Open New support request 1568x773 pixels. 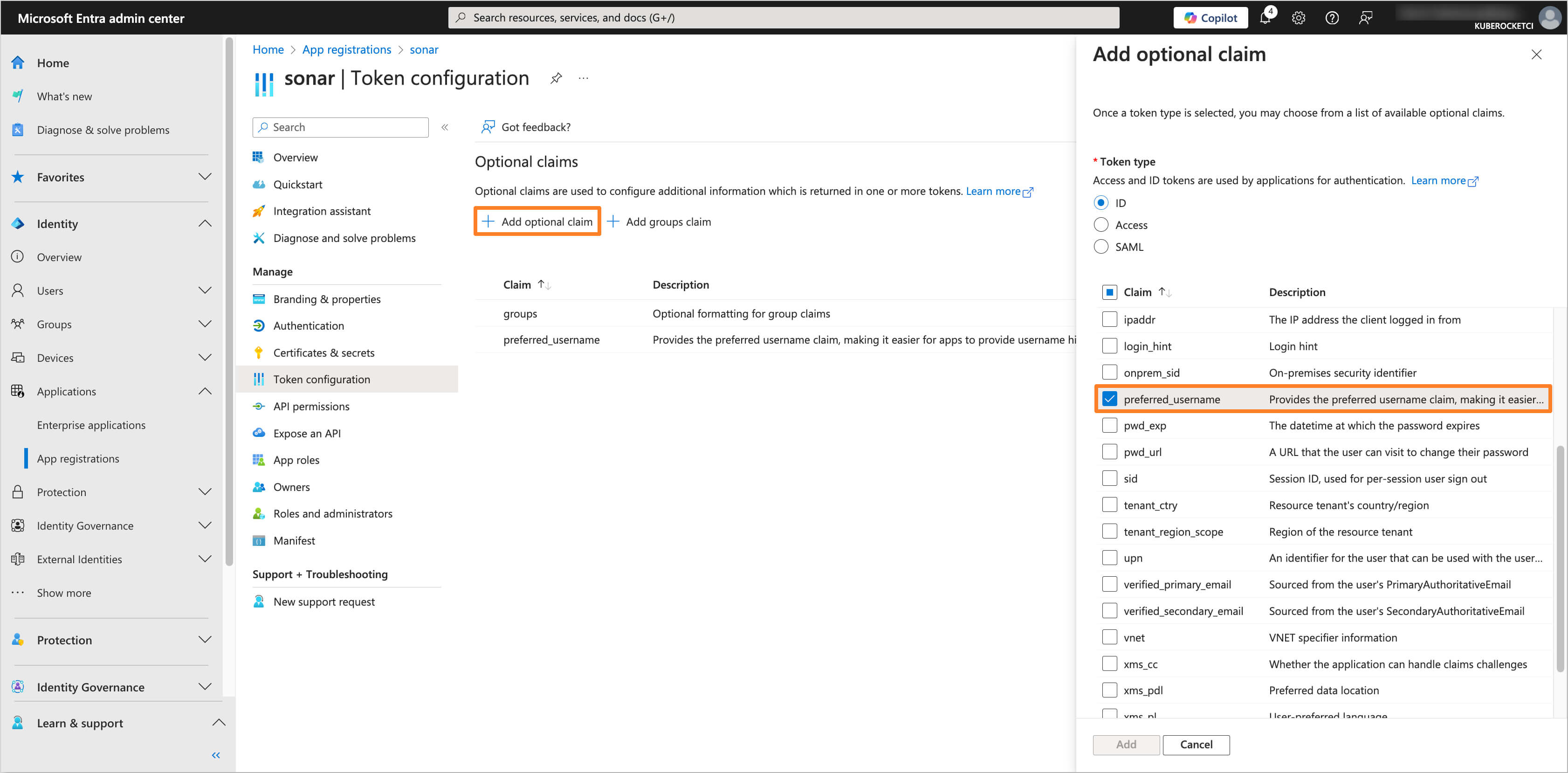pyautogui.click(x=324, y=601)
